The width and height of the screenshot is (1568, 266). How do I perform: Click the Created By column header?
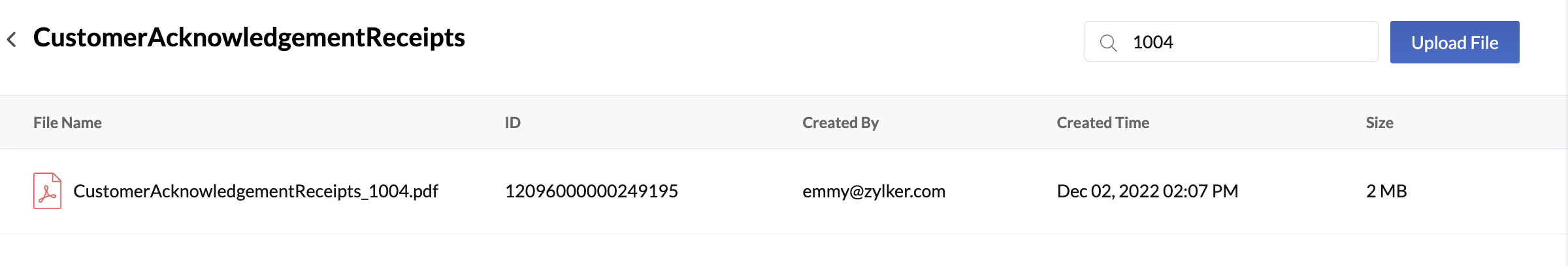coord(840,123)
